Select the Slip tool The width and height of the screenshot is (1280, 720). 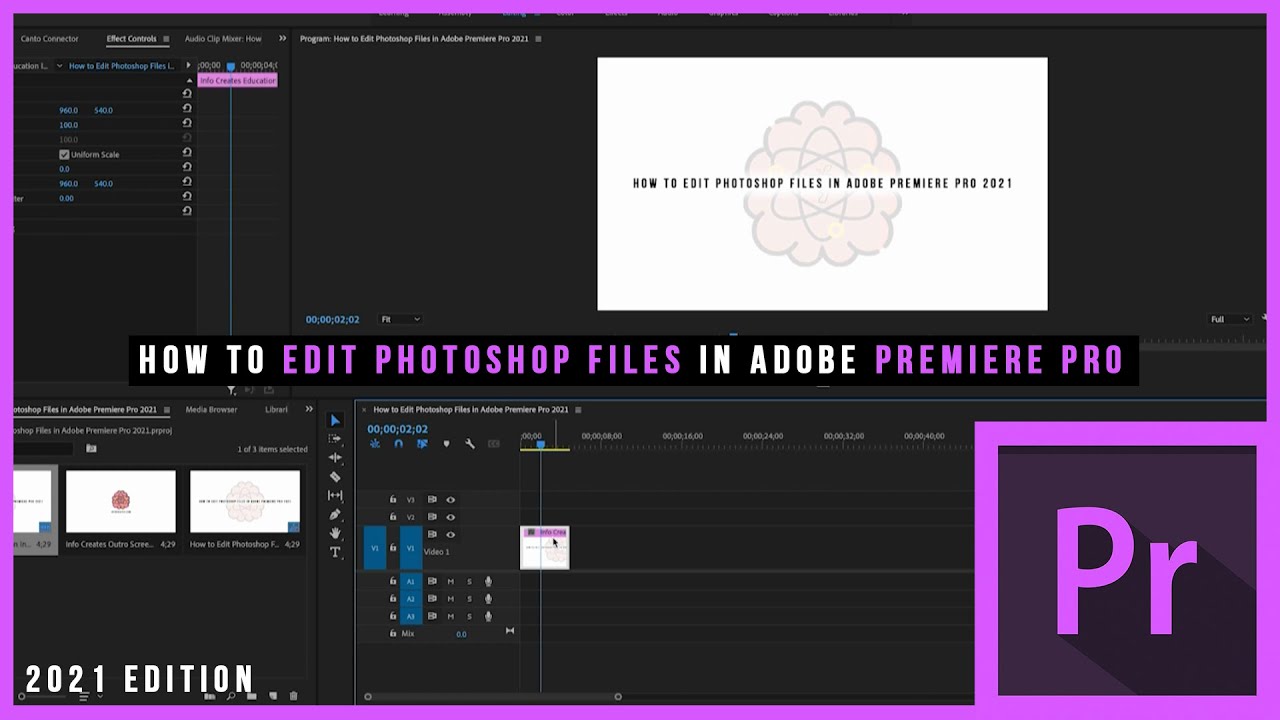pos(335,495)
